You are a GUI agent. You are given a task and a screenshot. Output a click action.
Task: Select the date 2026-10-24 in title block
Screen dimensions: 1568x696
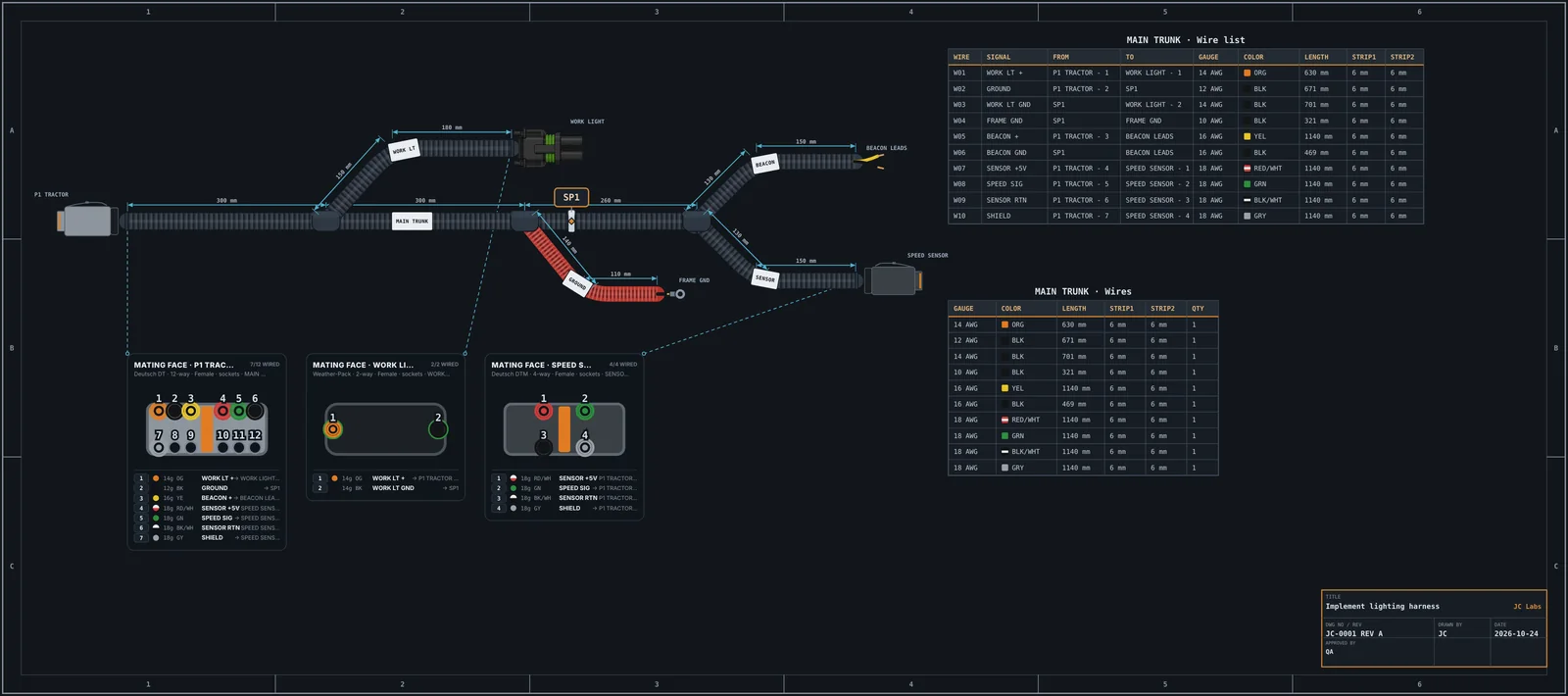(1516, 634)
